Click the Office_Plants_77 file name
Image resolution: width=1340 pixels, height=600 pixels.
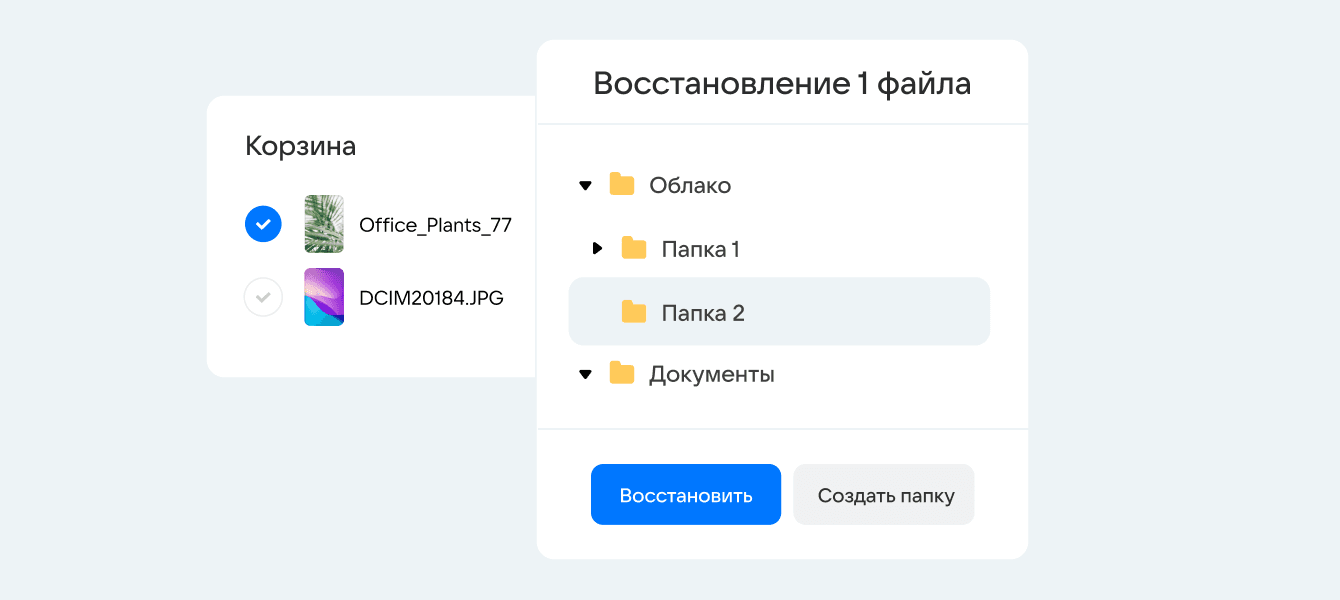[x=435, y=225]
